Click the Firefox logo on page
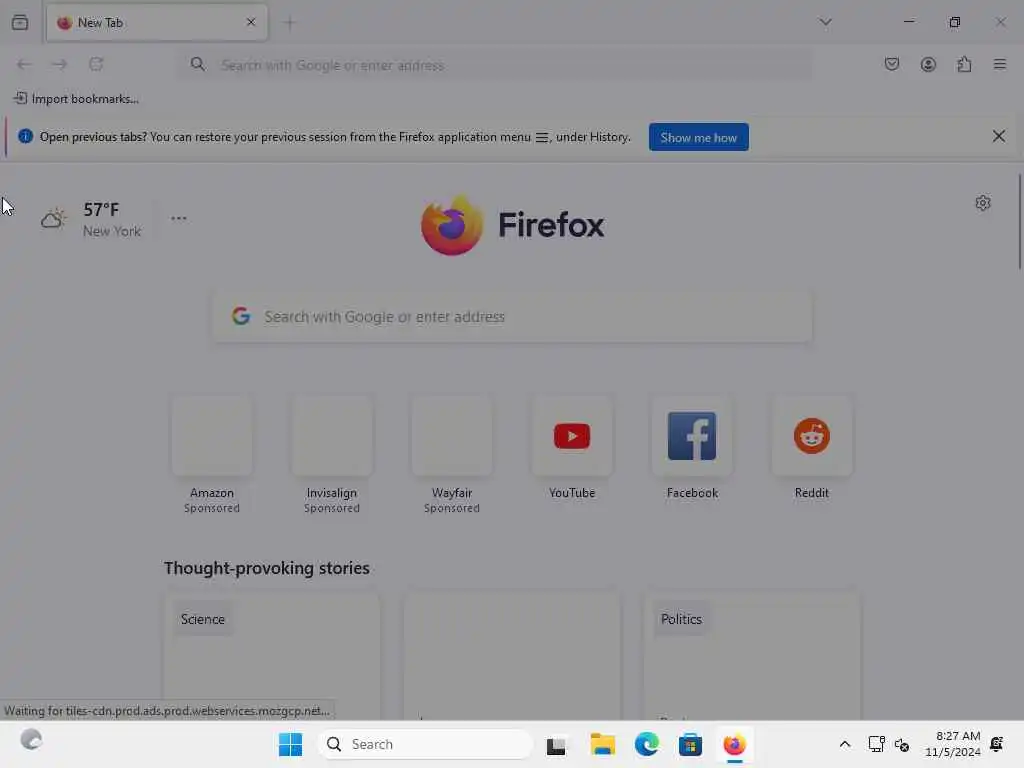 512,225
